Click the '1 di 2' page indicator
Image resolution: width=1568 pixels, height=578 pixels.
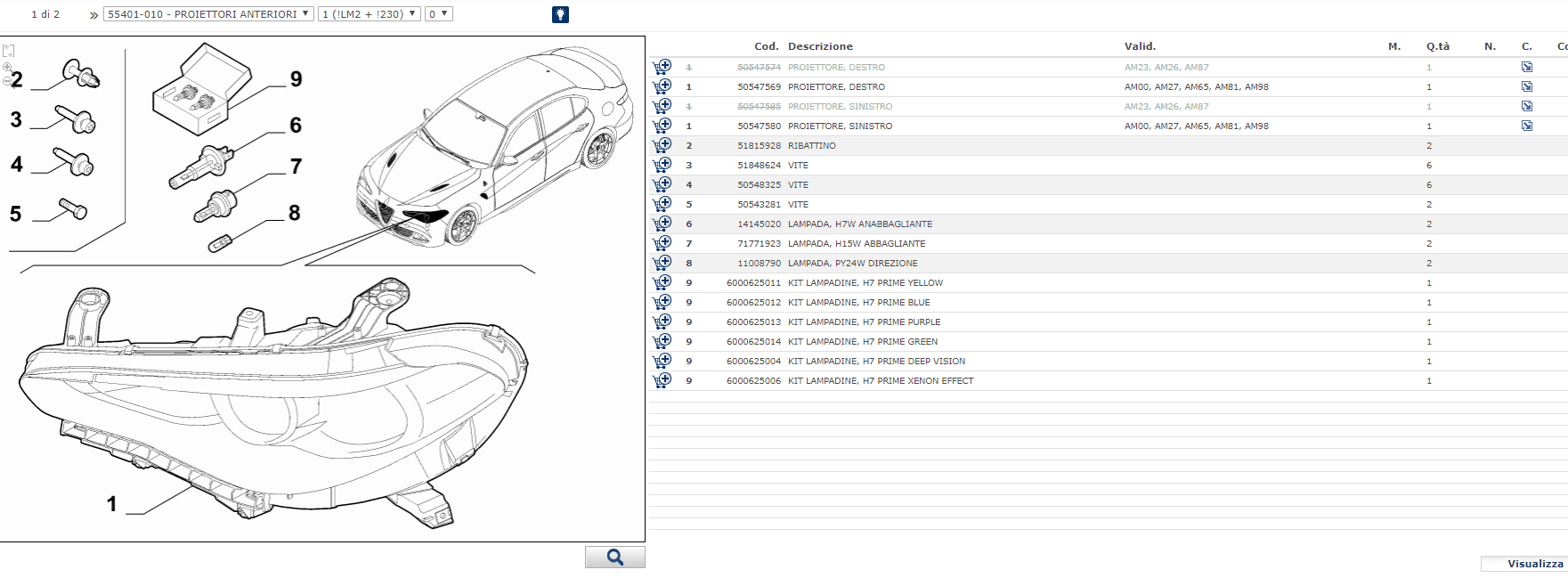click(45, 14)
